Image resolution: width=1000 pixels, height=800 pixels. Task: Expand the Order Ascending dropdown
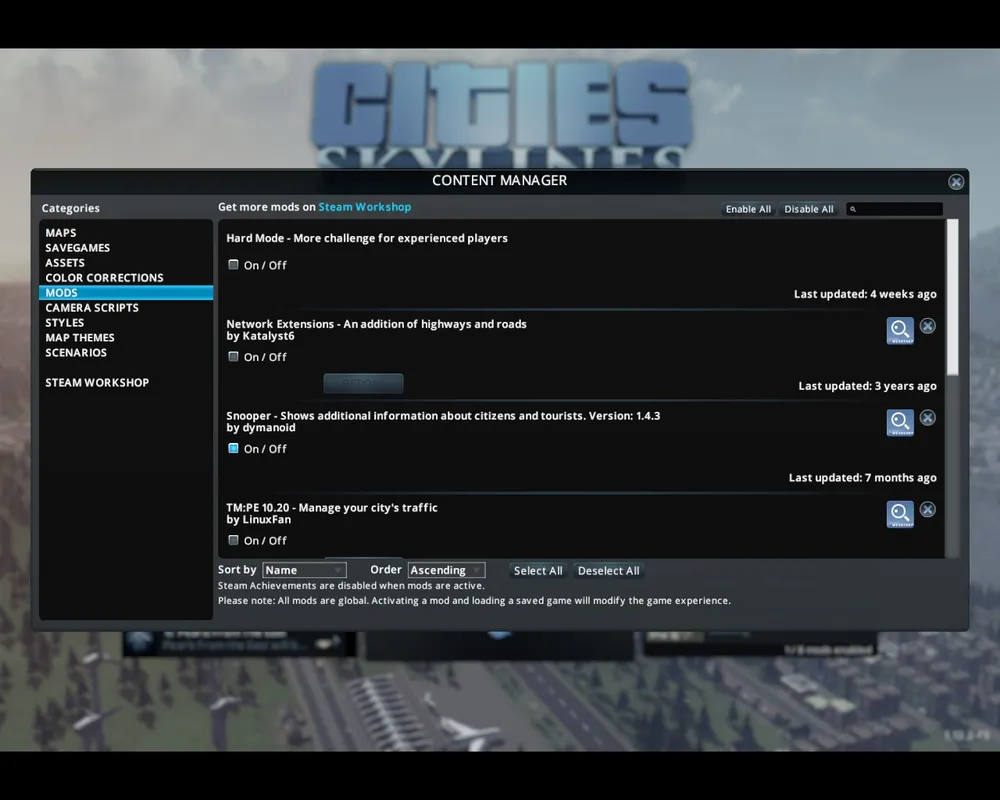[x=446, y=570]
